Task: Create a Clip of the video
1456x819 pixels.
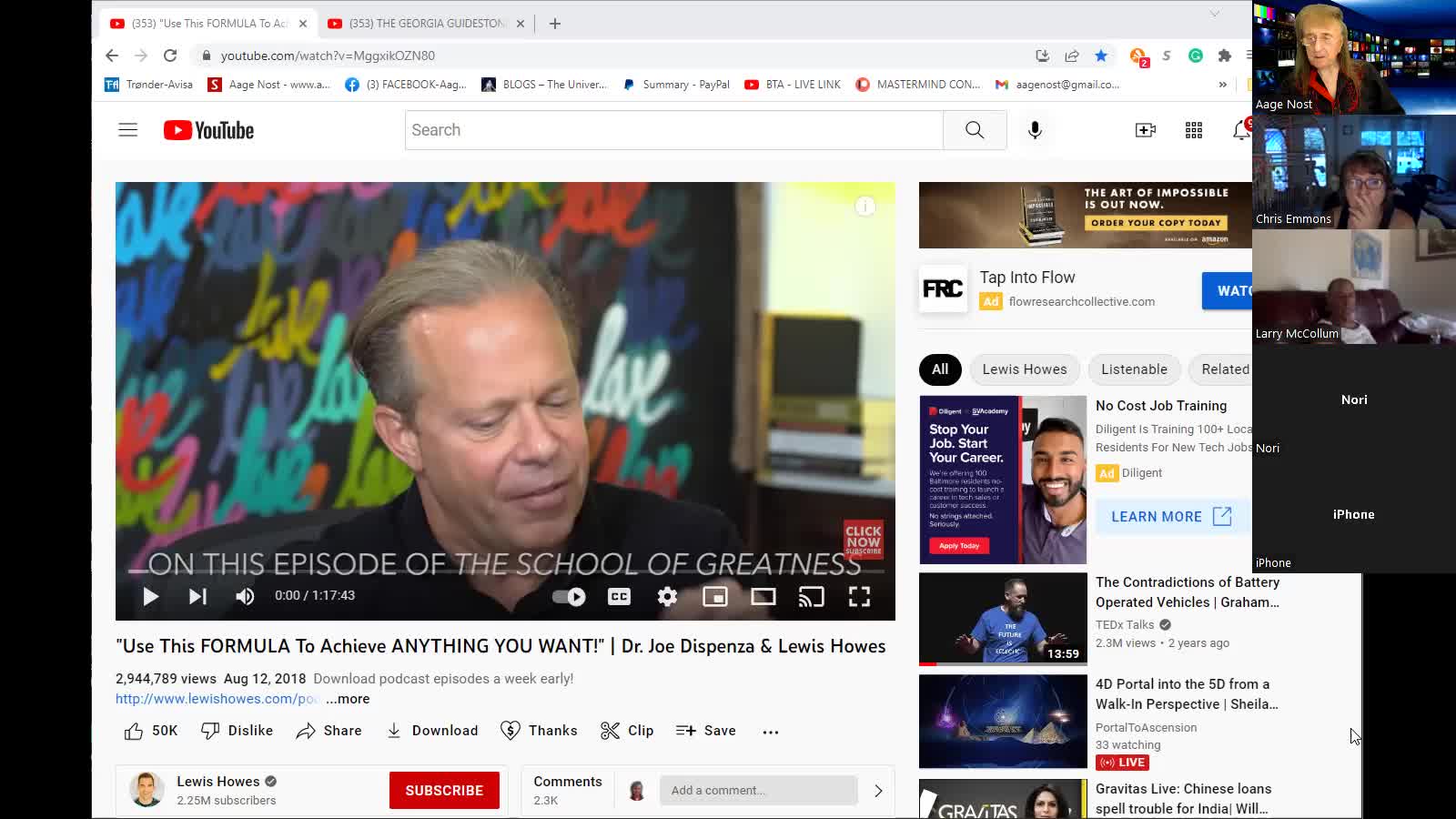Action: (x=627, y=731)
